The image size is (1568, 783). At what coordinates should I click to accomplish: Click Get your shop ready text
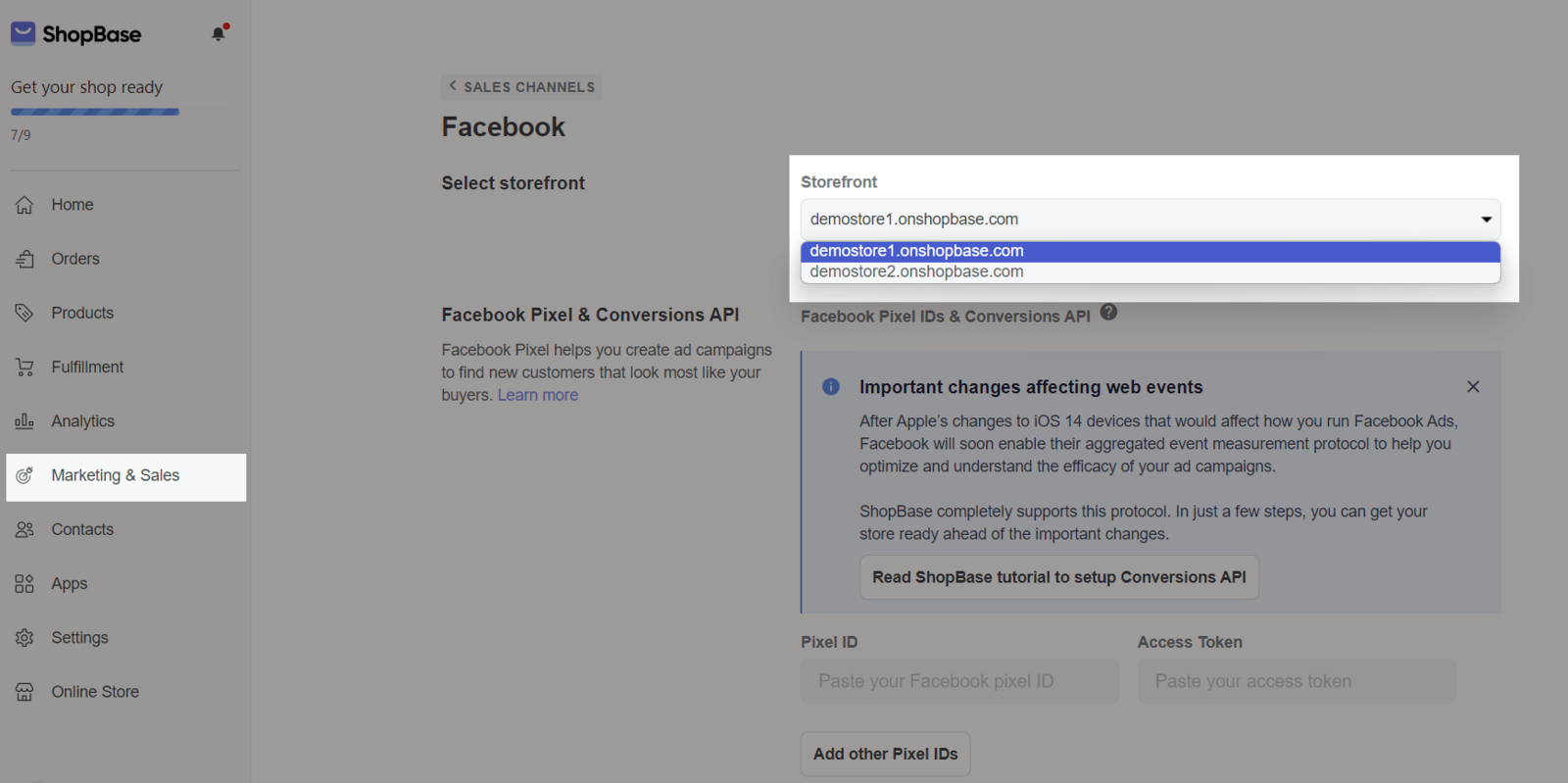pos(87,87)
